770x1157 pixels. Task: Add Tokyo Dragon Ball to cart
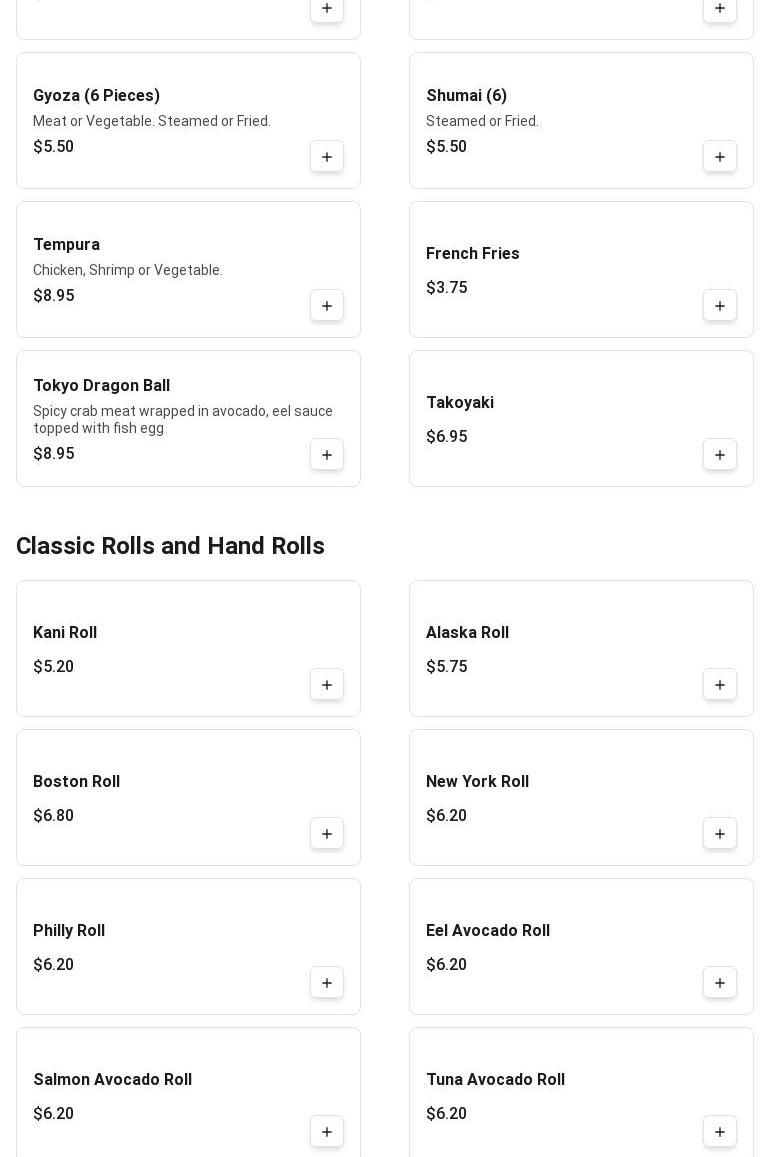(x=327, y=455)
